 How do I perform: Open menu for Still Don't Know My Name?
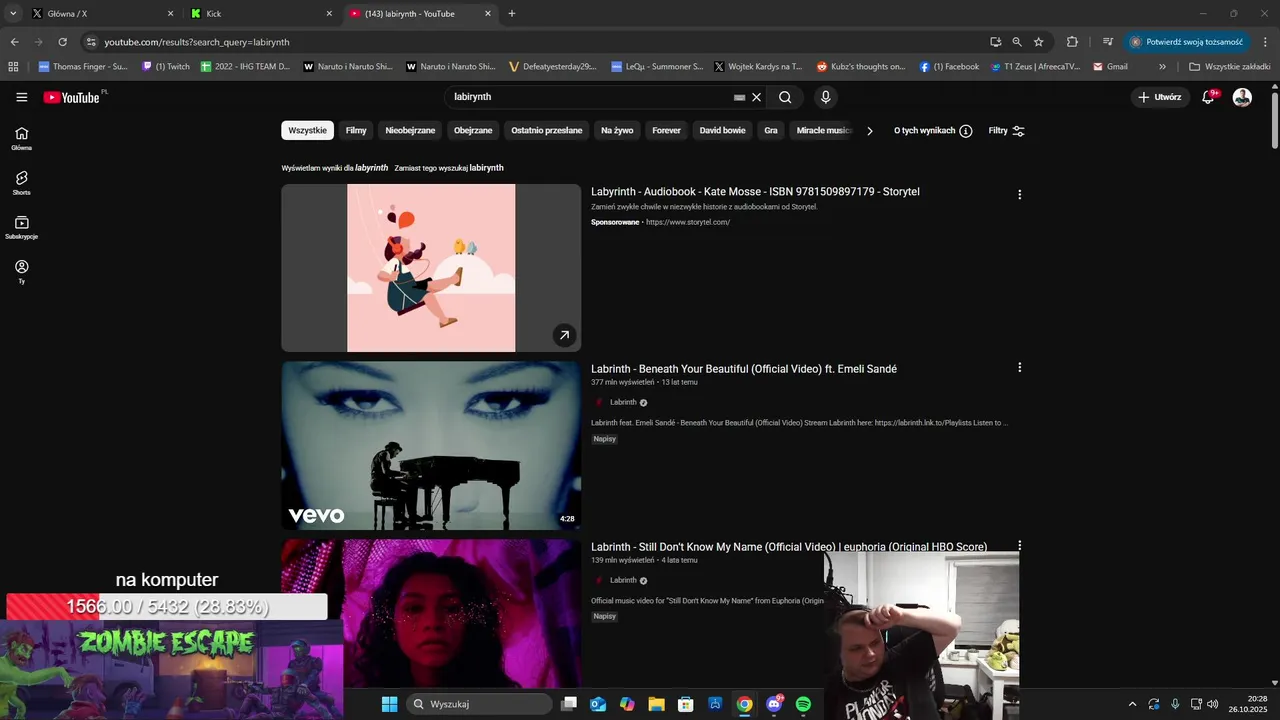pyautogui.click(x=1019, y=546)
